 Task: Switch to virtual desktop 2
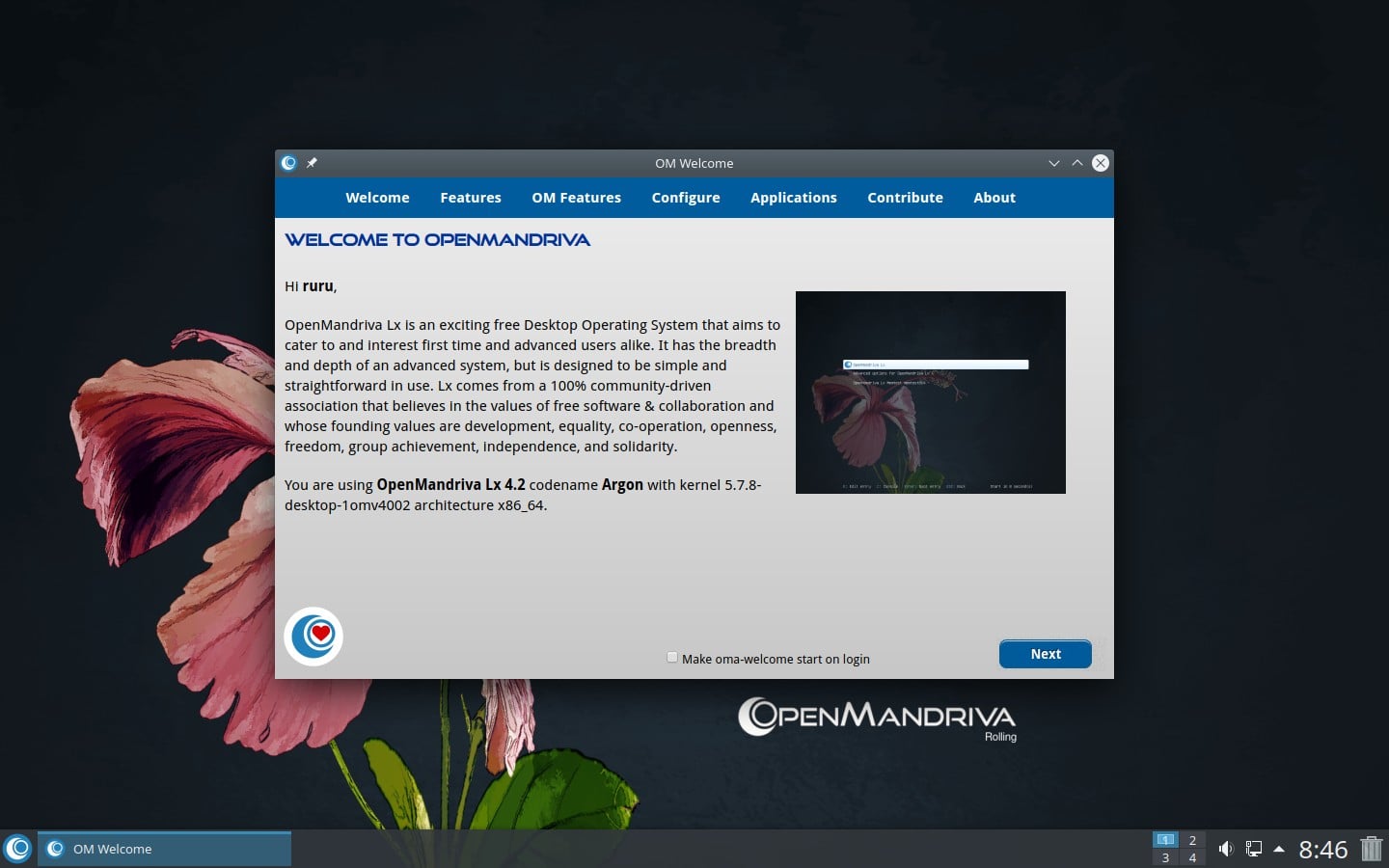click(1192, 840)
